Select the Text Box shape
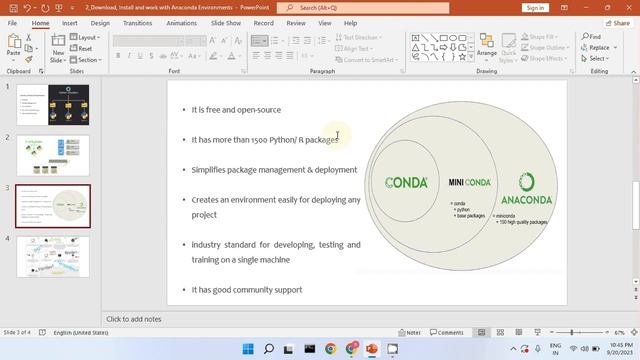 415,38
